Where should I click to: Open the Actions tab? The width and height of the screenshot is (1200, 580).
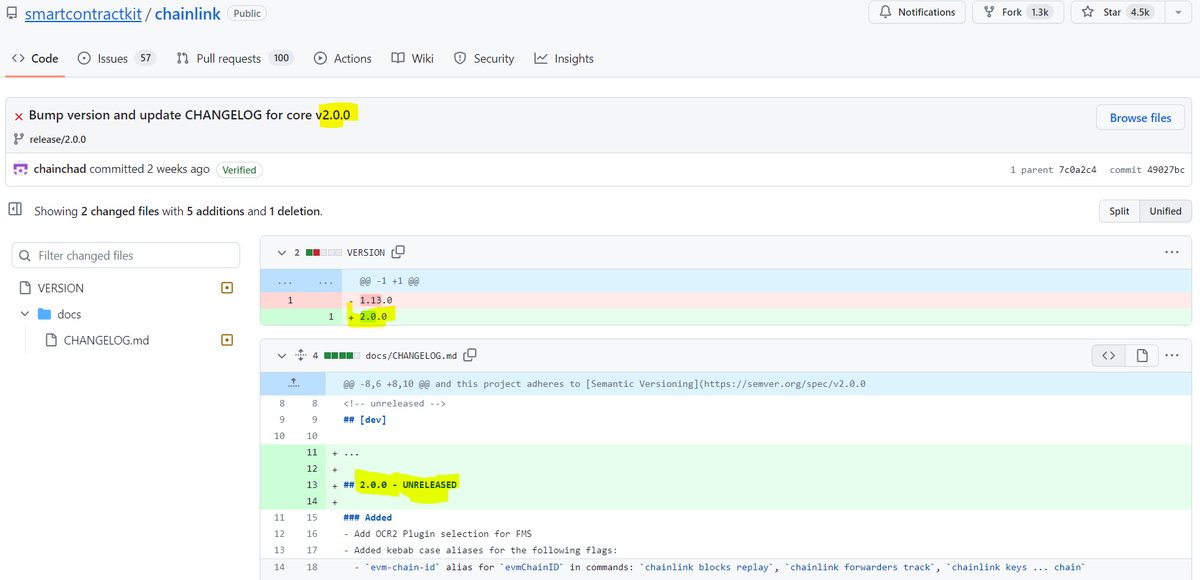click(342, 59)
